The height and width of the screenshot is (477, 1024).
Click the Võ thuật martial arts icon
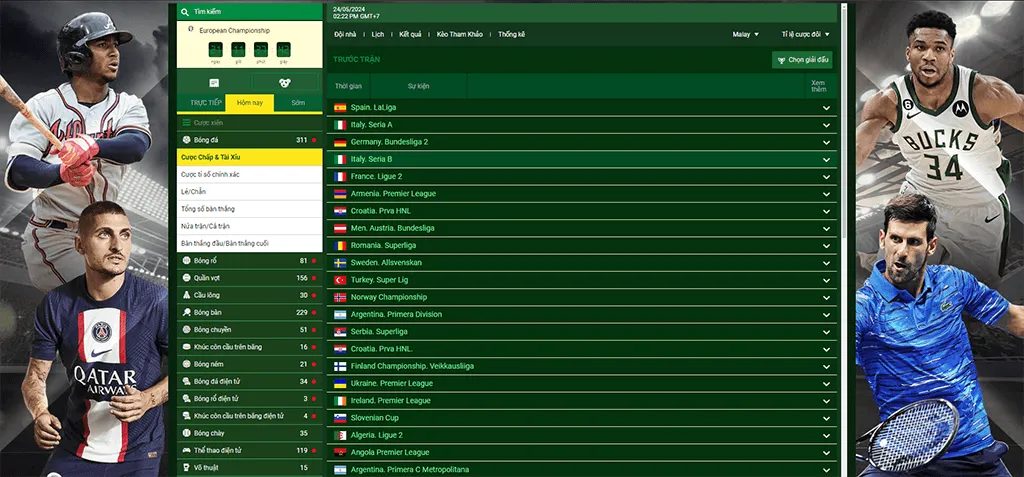[x=186, y=467]
